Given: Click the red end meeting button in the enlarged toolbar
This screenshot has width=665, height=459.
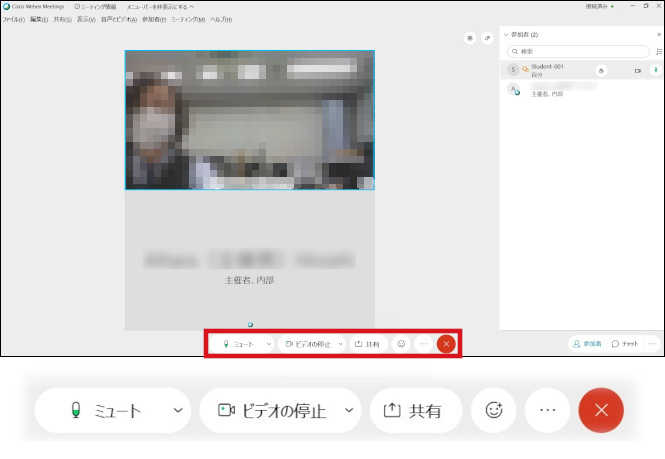Looking at the screenshot, I should [601, 410].
